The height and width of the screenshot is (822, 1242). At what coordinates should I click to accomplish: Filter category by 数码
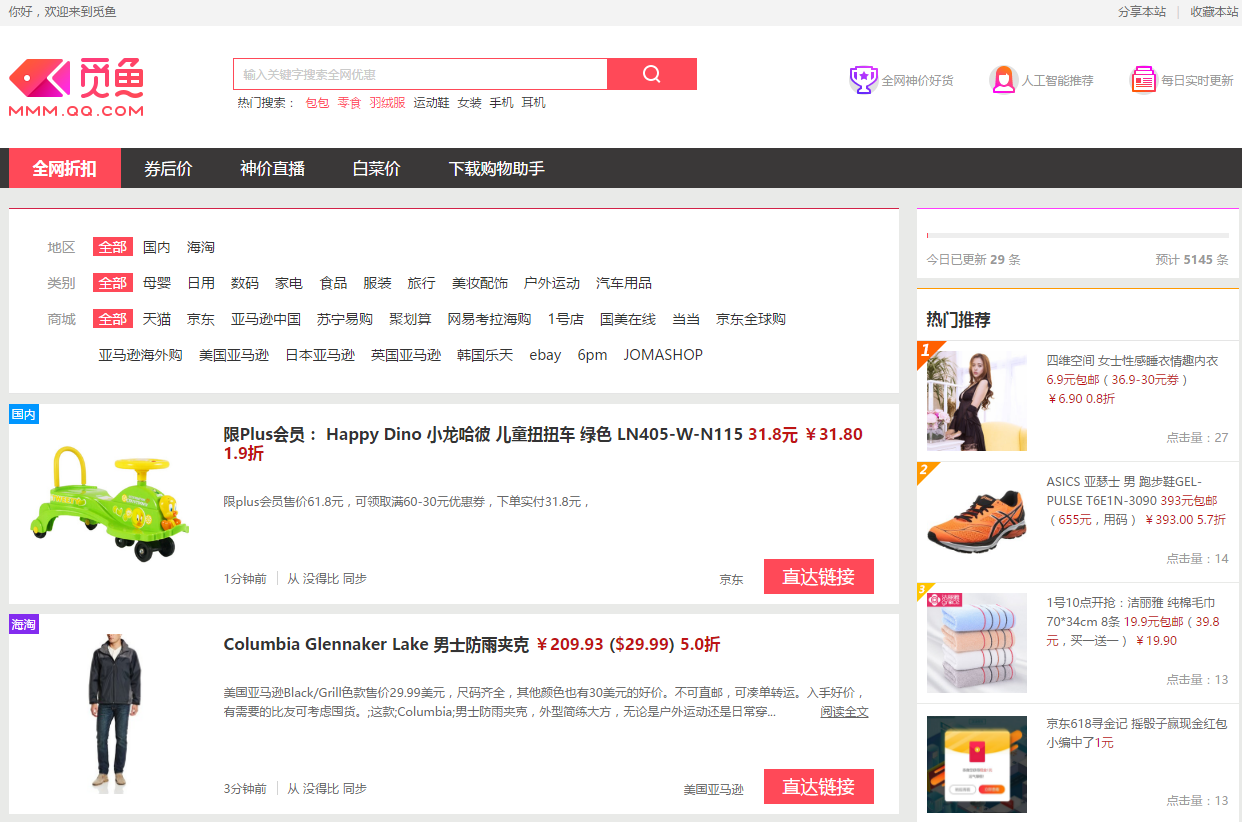click(x=245, y=283)
